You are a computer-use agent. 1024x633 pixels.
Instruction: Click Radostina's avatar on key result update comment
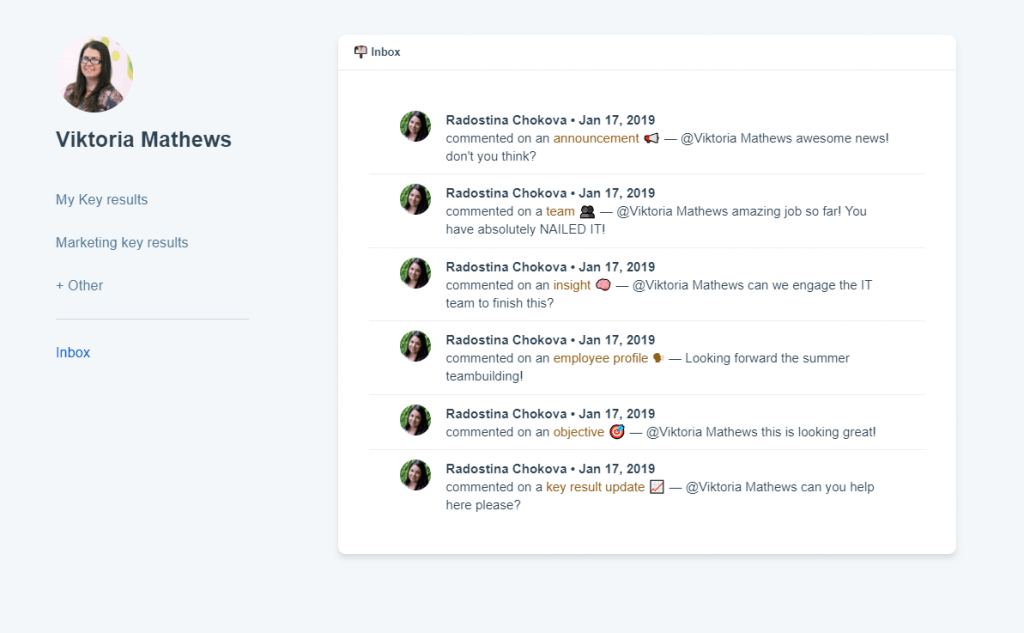[x=415, y=475]
